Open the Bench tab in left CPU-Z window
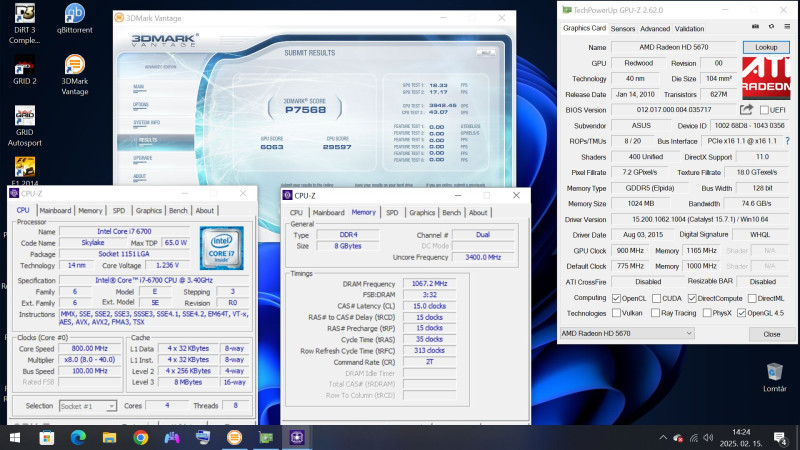 click(x=178, y=210)
